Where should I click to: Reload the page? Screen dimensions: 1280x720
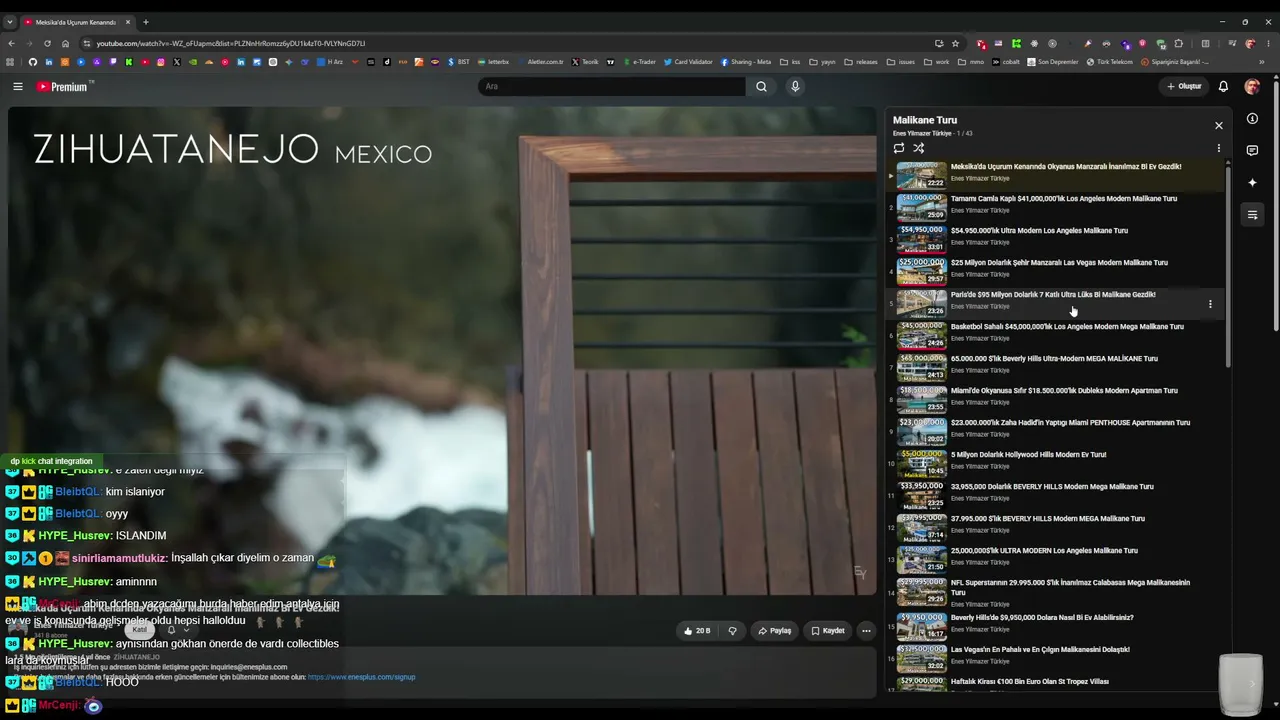point(47,43)
